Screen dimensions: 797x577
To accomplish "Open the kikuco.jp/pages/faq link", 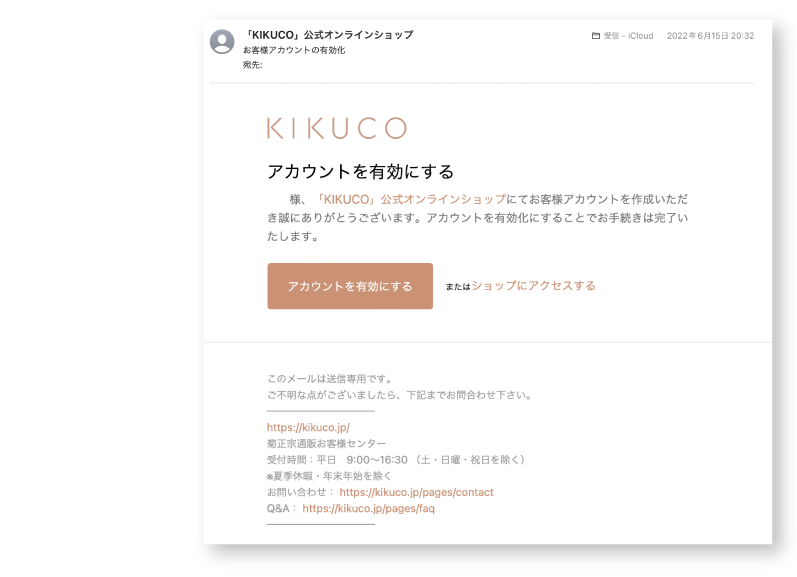I will click(x=369, y=508).
